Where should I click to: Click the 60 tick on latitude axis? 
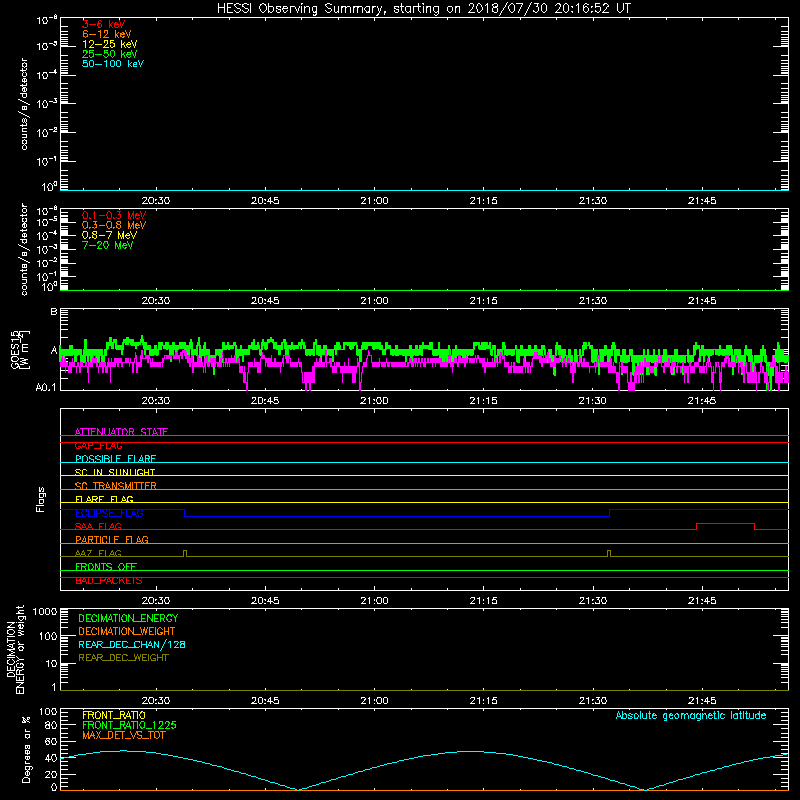(x=51, y=741)
